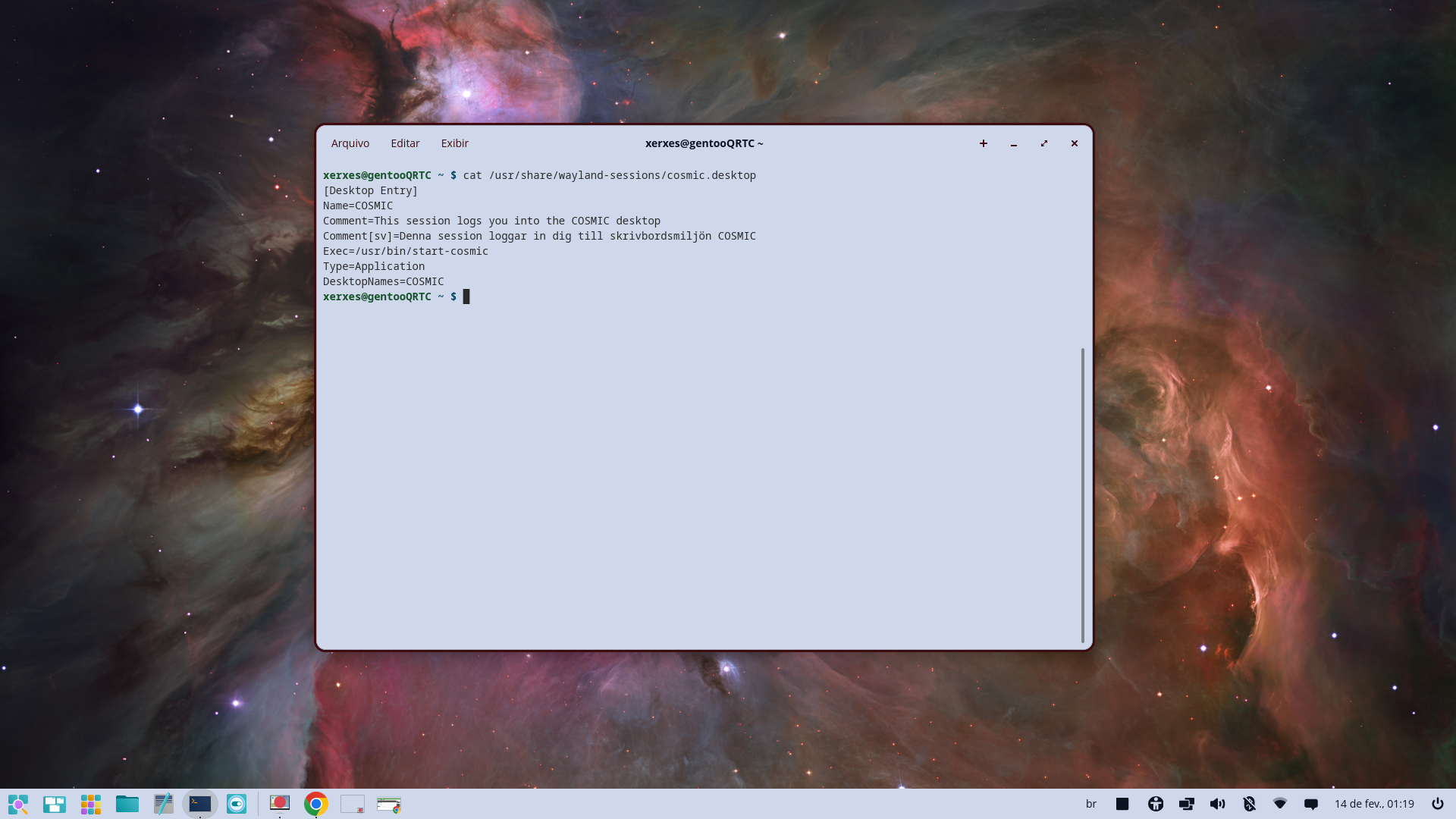The width and height of the screenshot is (1456, 819).
Task: Expand the notifications applet
Action: coord(1311,804)
